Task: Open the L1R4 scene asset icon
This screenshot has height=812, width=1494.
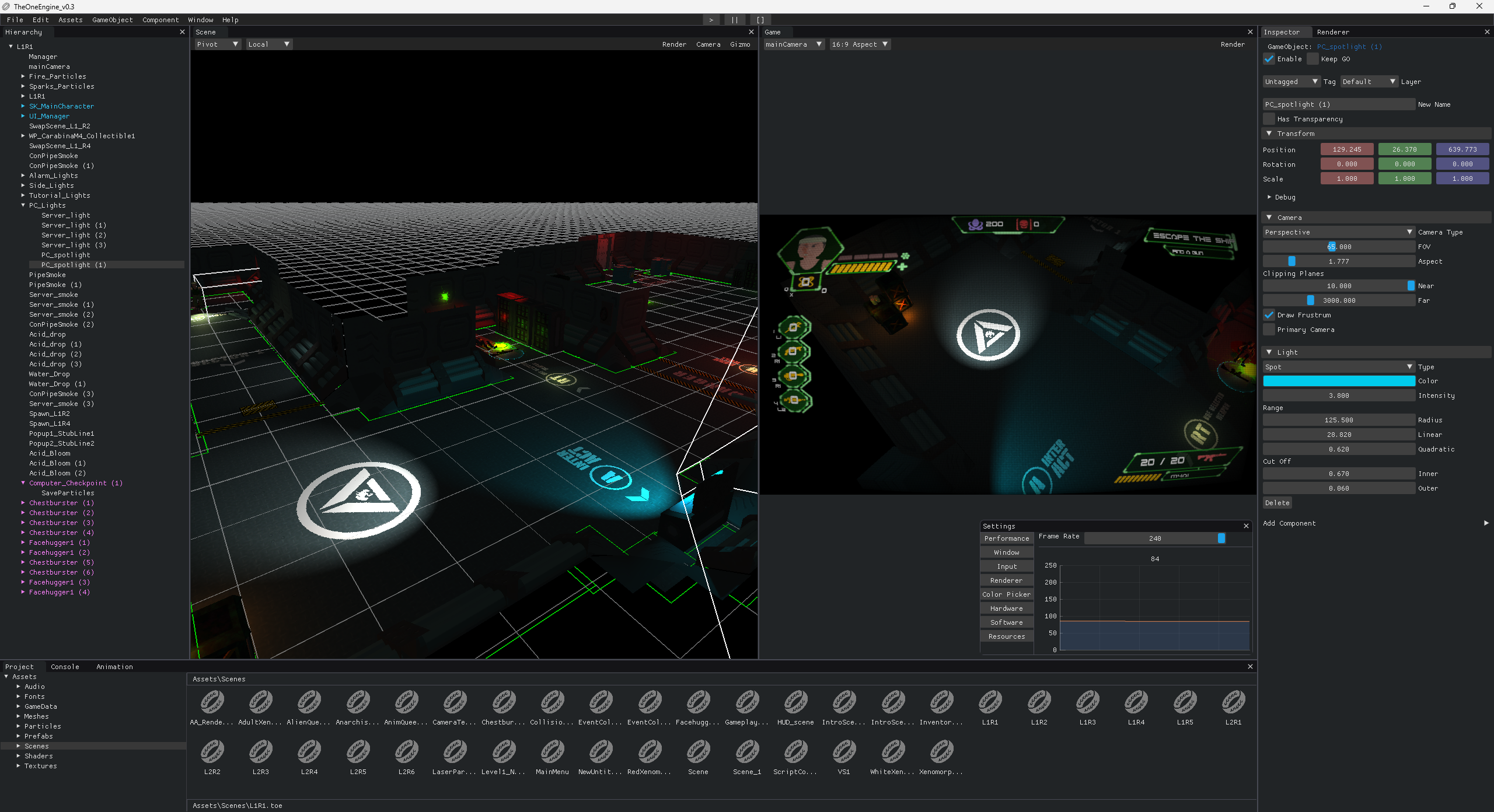Action: (x=1136, y=702)
